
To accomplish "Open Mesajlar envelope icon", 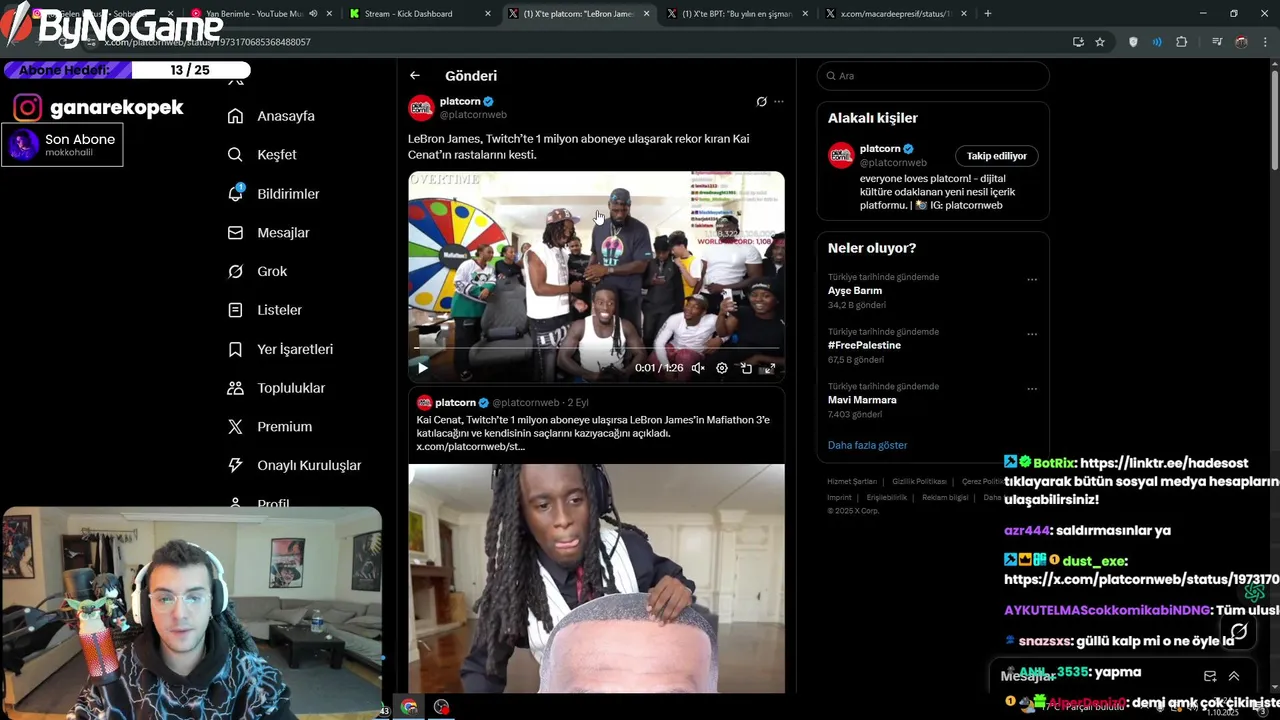I will click(x=235, y=232).
